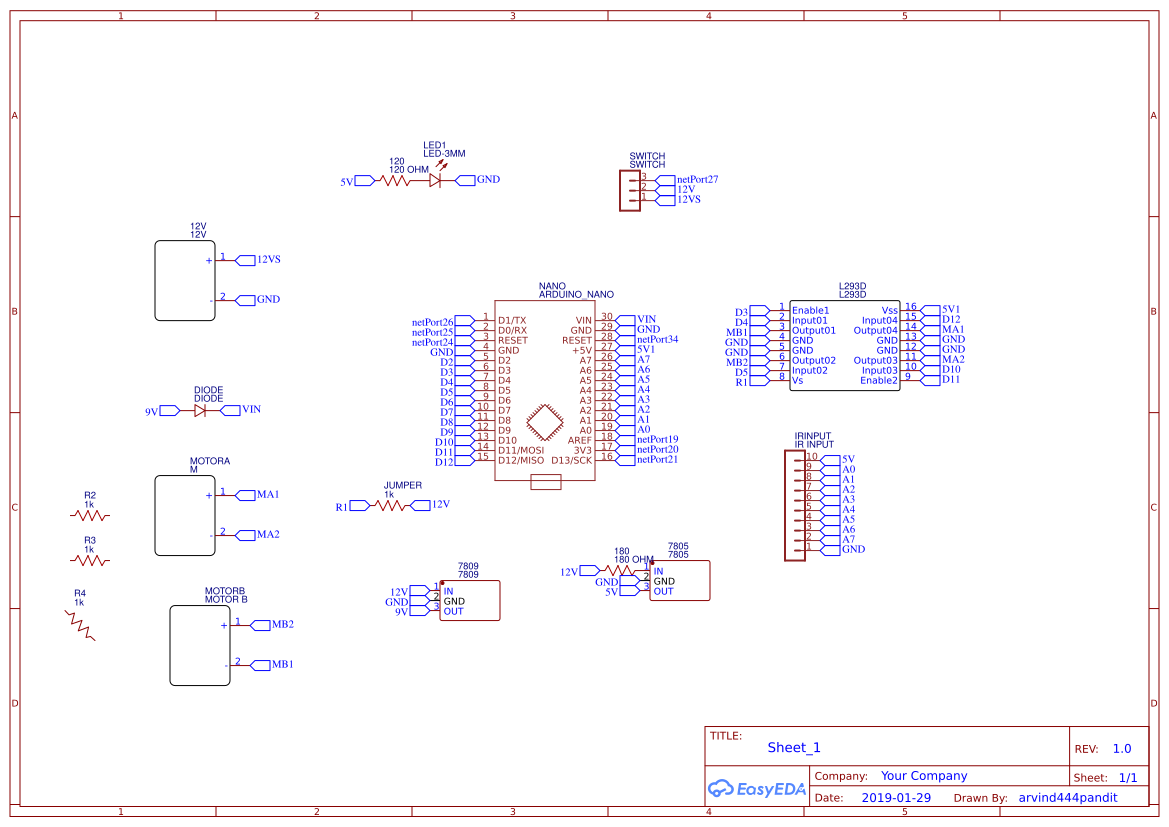Click the MOTORA component symbol

[x=184, y=516]
